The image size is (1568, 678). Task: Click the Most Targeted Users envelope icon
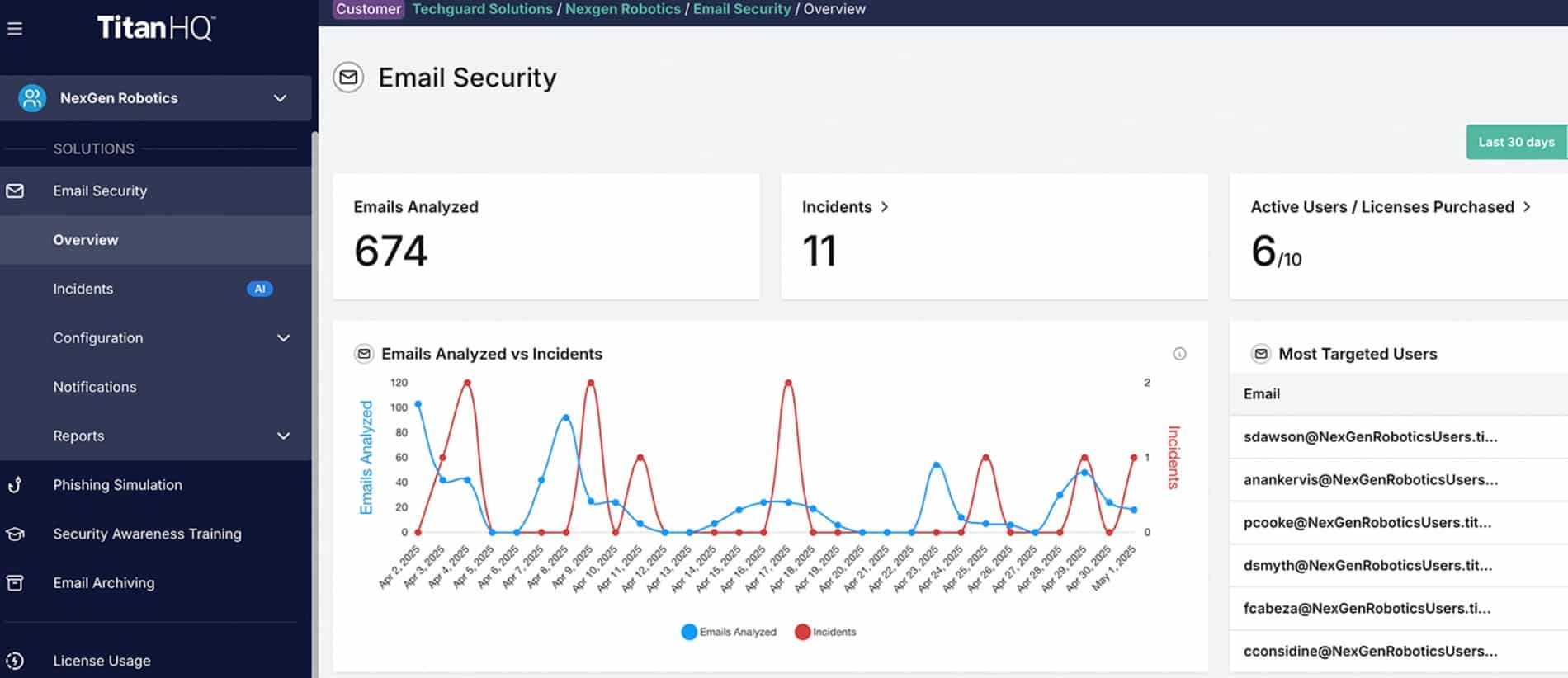[1261, 354]
